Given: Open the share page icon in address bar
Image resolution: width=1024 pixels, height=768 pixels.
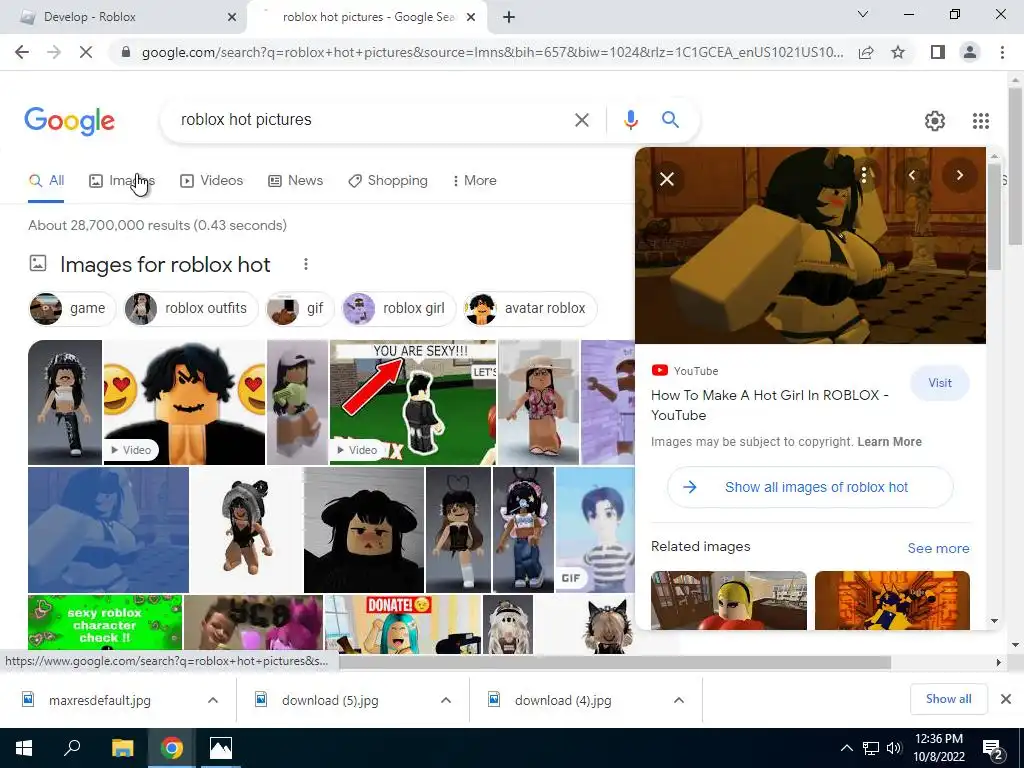Looking at the screenshot, I should (x=866, y=52).
